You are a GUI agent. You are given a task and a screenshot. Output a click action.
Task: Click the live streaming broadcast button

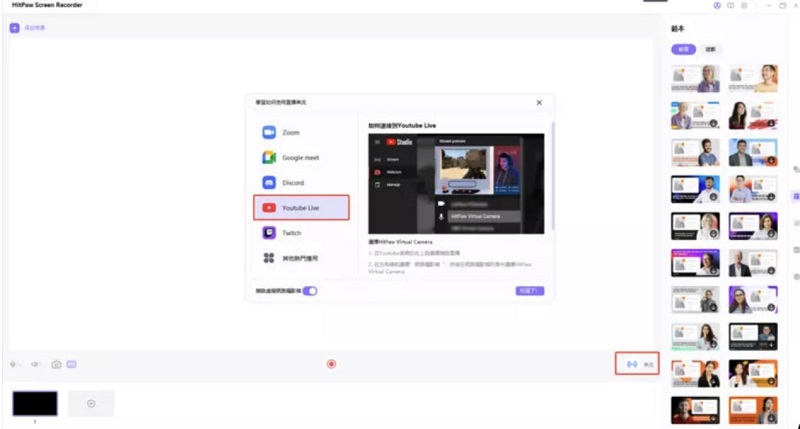coord(637,364)
